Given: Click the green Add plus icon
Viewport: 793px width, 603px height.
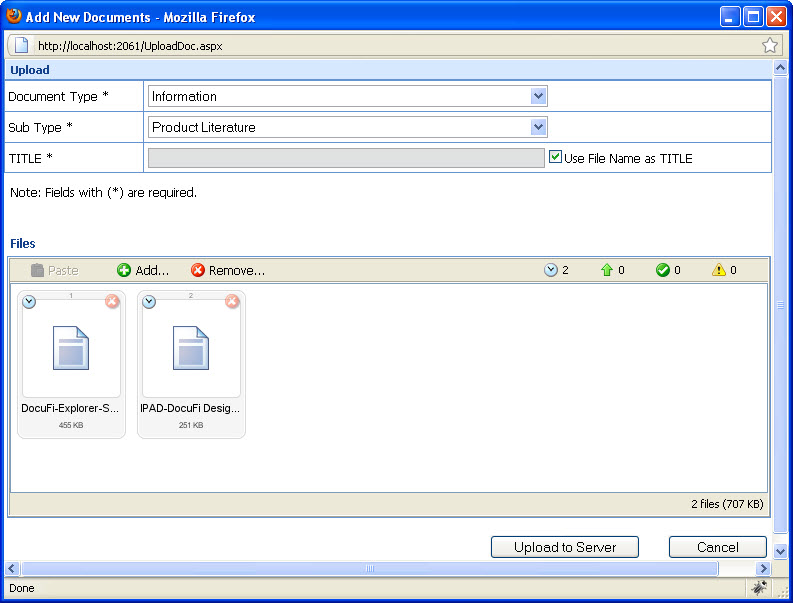Looking at the screenshot, I should coord(123,270).
